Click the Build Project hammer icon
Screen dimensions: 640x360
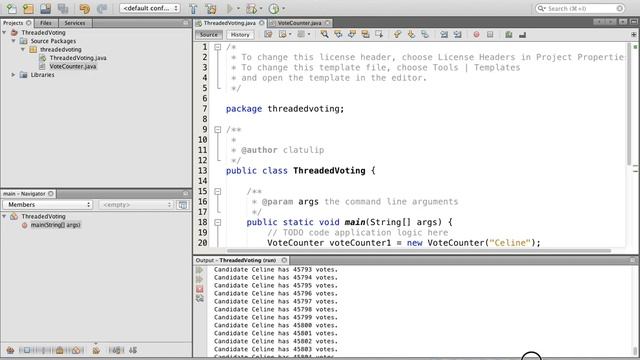[x=193, y=9]
